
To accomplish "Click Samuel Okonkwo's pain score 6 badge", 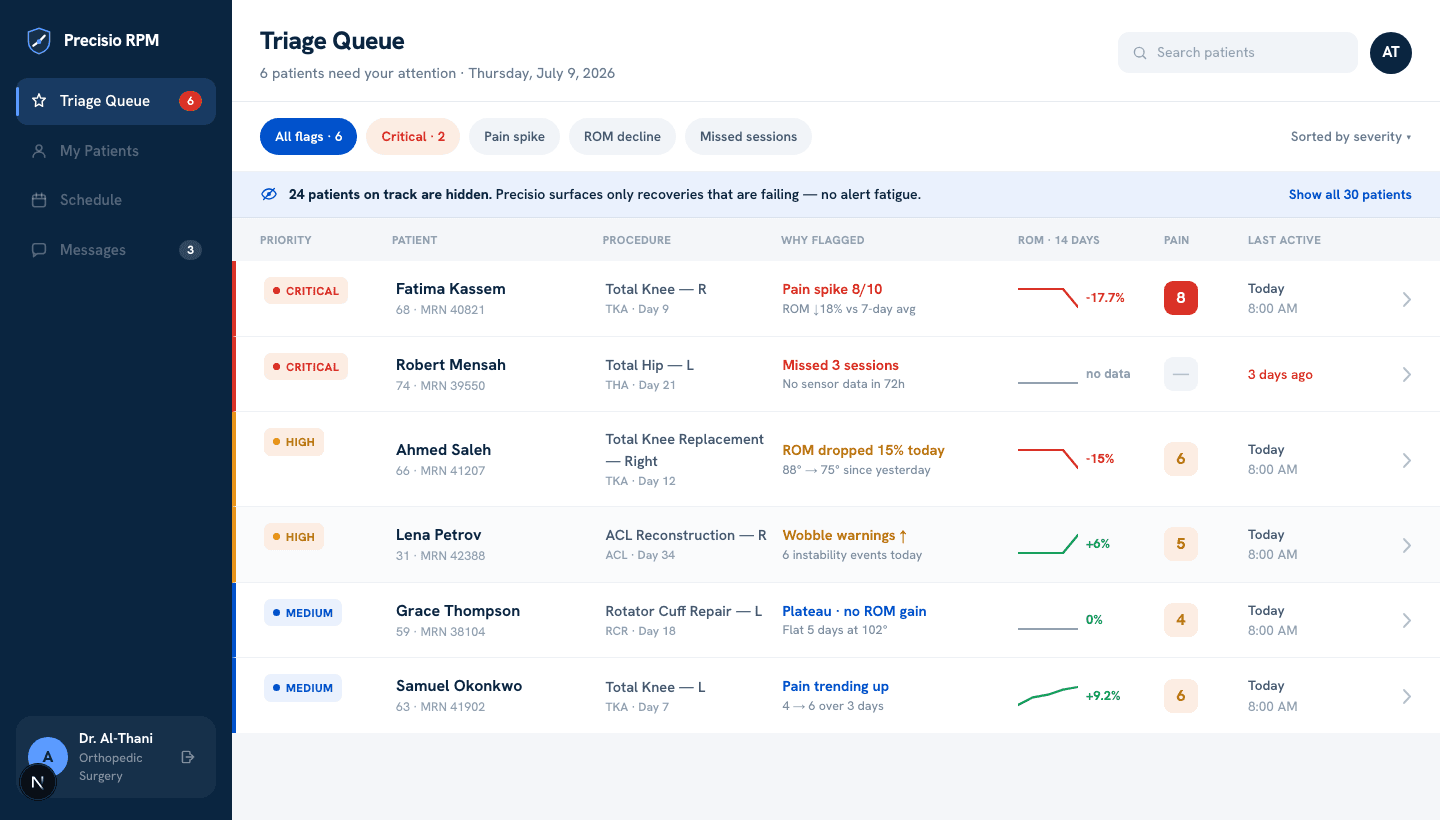I will [x=1181, y=696].
